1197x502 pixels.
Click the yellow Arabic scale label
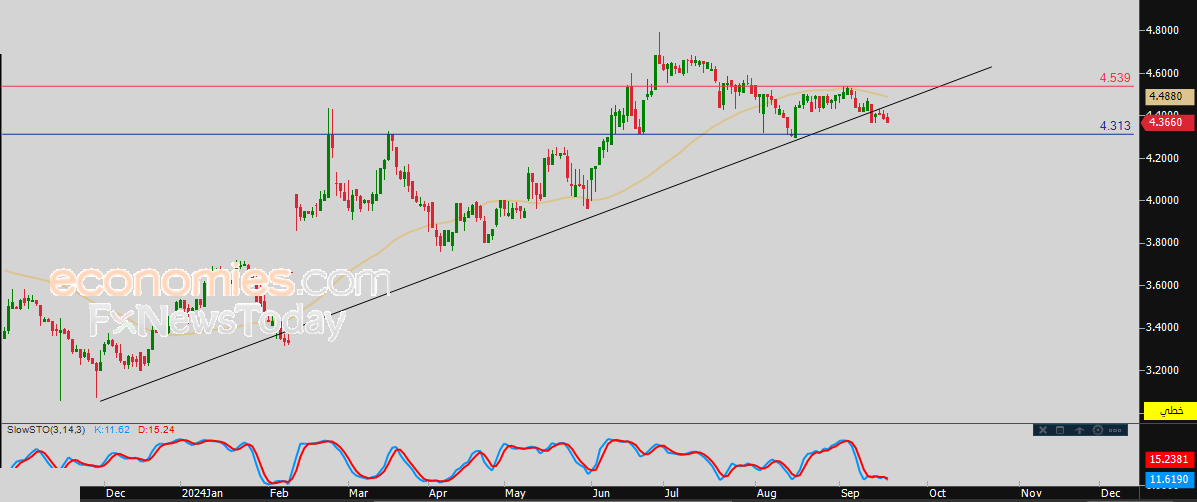pyautogui.click(x=1170, y=410)
